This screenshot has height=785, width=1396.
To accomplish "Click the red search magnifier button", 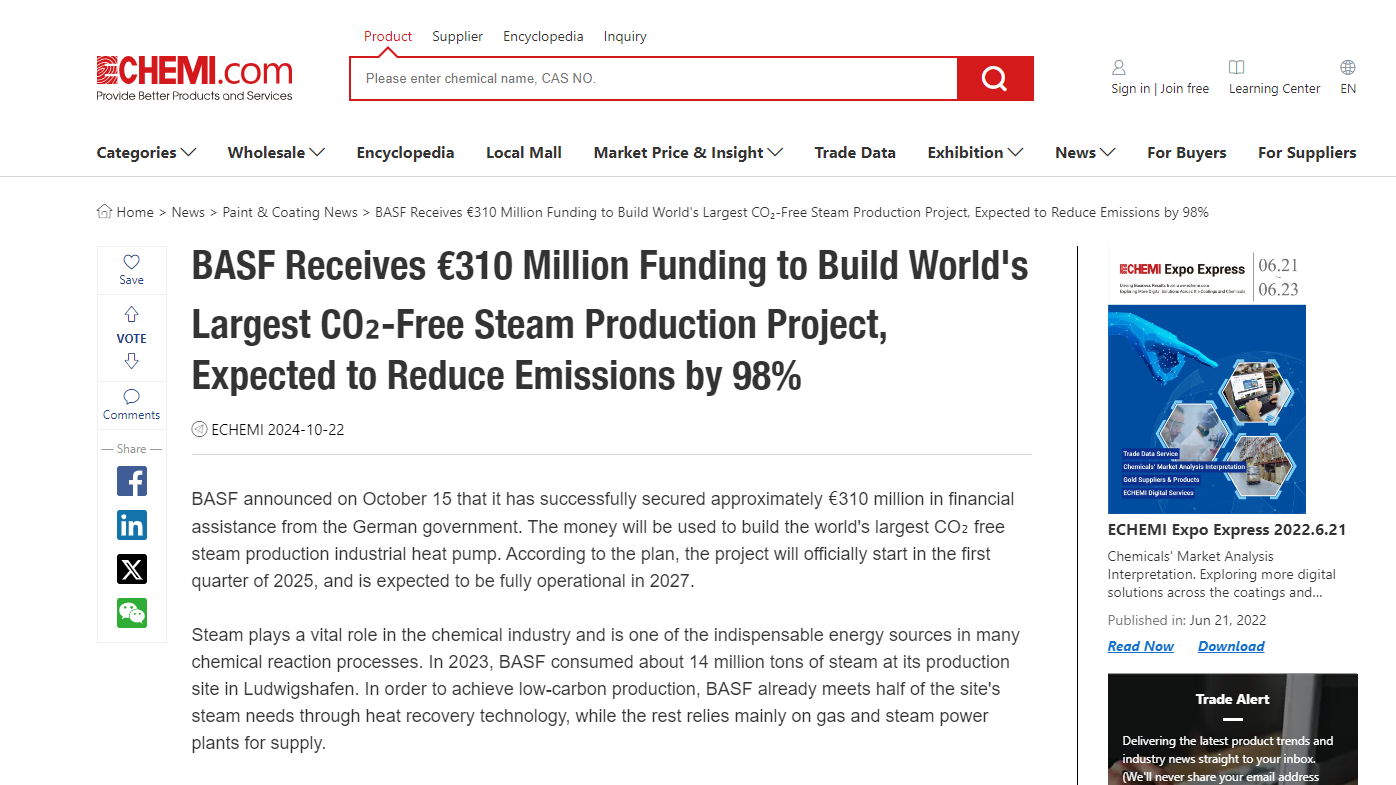I will tap(995, 78).
